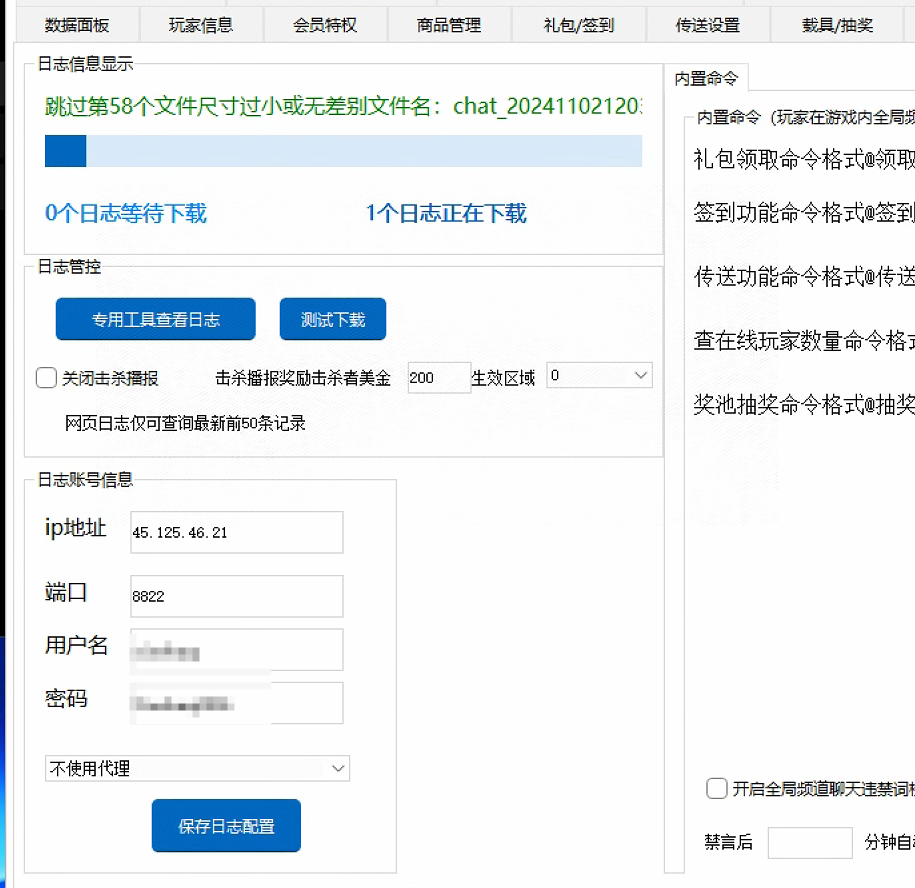Click the 端口 field showing 8822
The image size is (915, 888).
coord(236,596)
